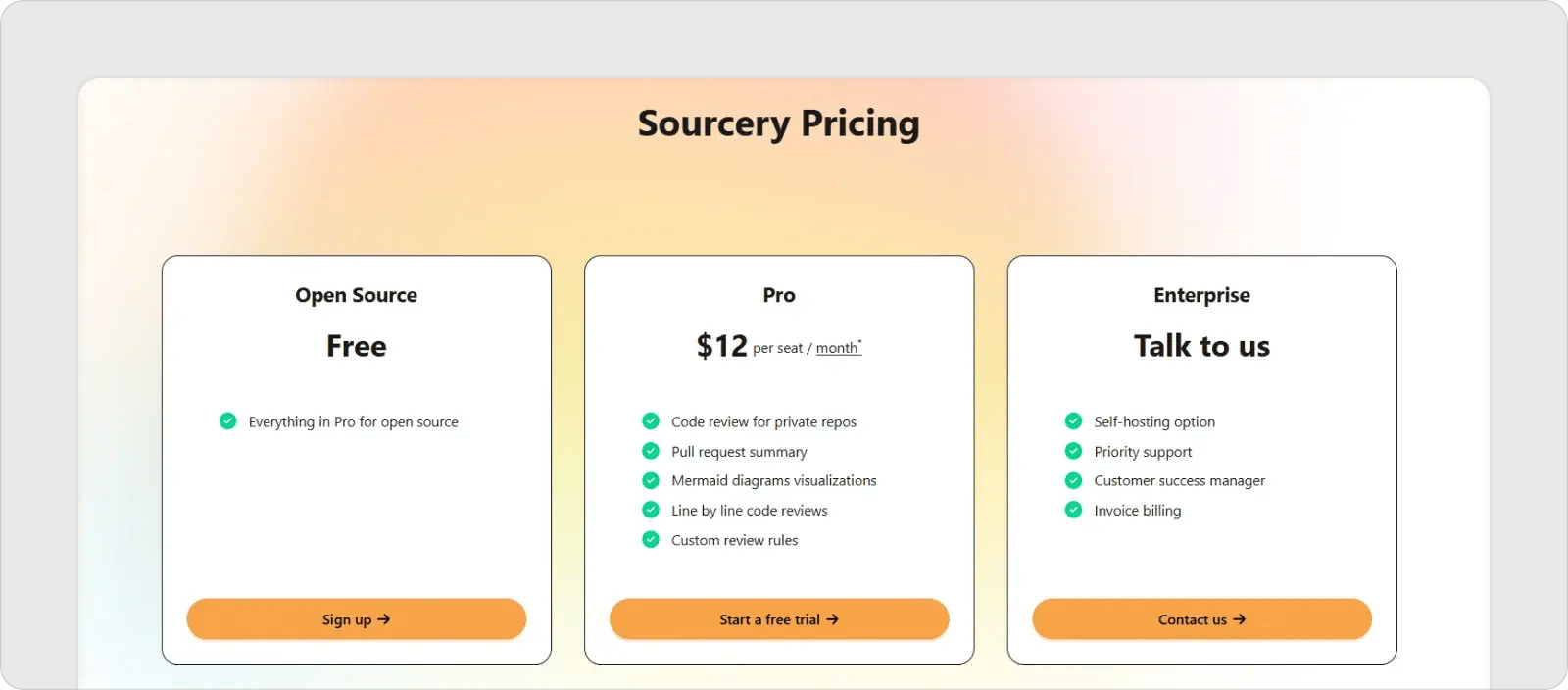
Task: Click the Sign up button
Action: point(356,618)
